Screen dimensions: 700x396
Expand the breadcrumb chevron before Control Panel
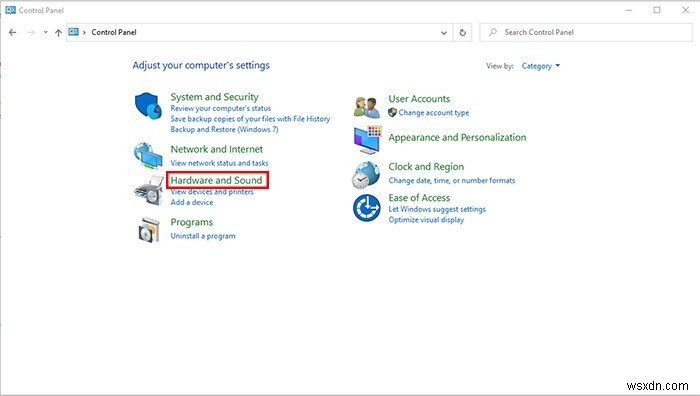coord(84,32)
